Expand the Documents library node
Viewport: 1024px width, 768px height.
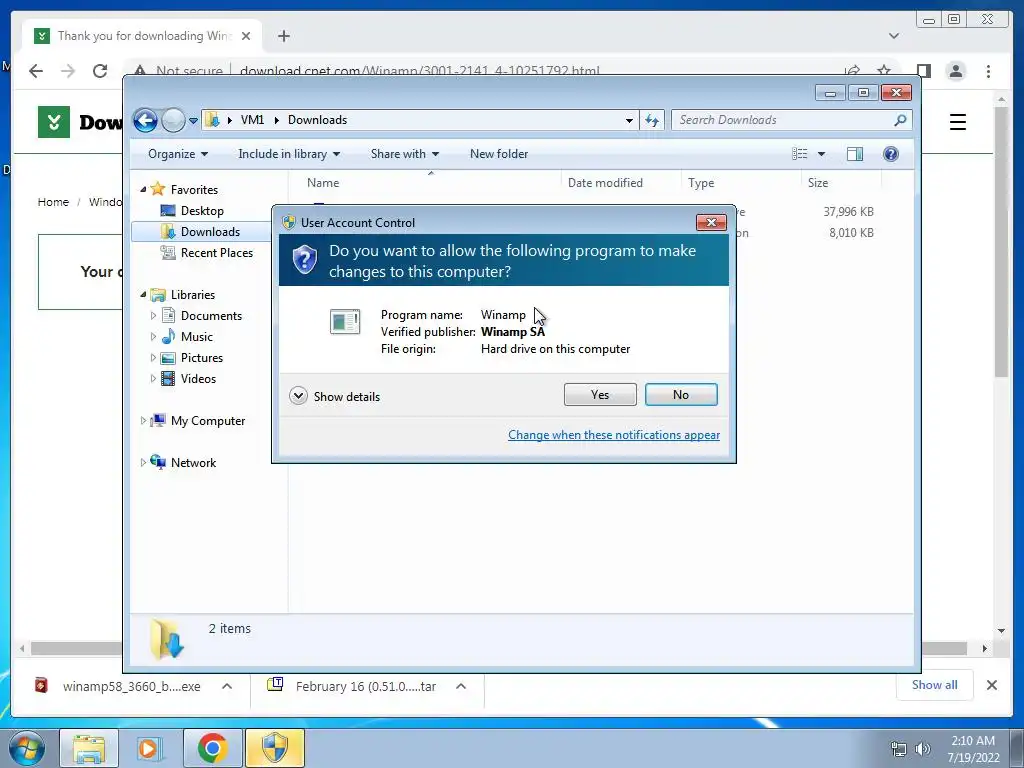(x=153, y=316)
